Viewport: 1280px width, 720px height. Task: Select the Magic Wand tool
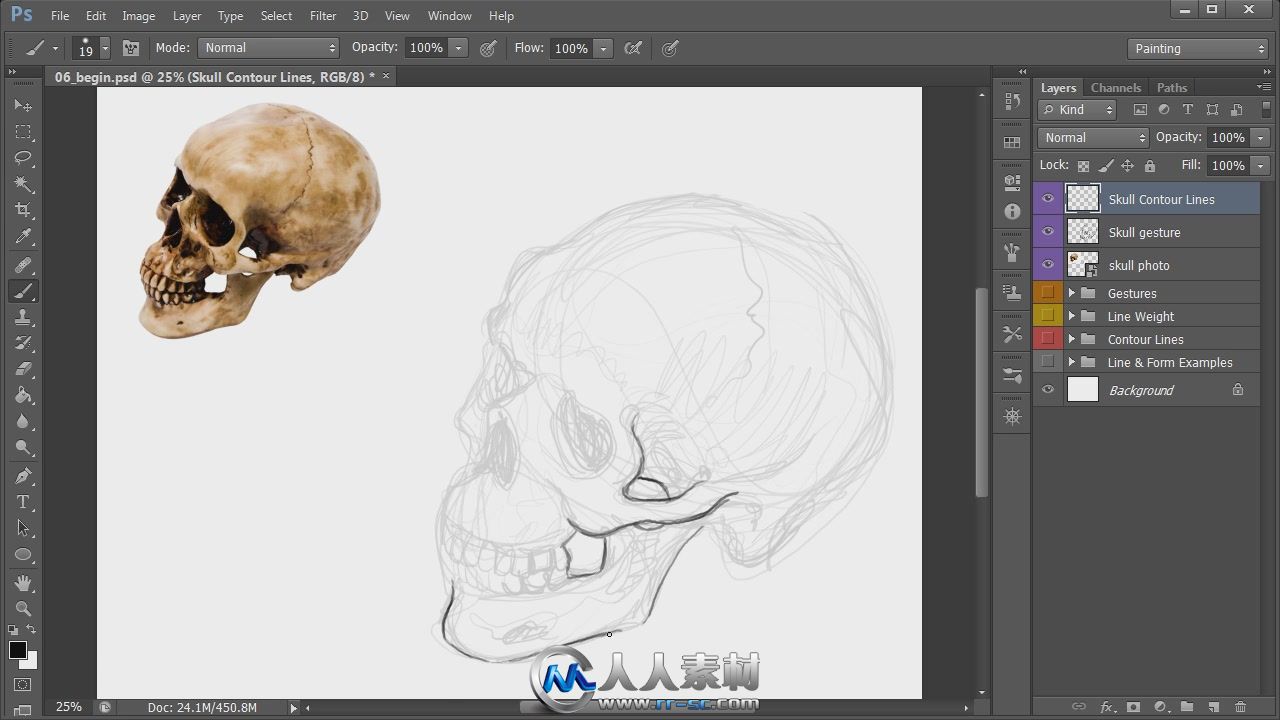coord(23,184)
